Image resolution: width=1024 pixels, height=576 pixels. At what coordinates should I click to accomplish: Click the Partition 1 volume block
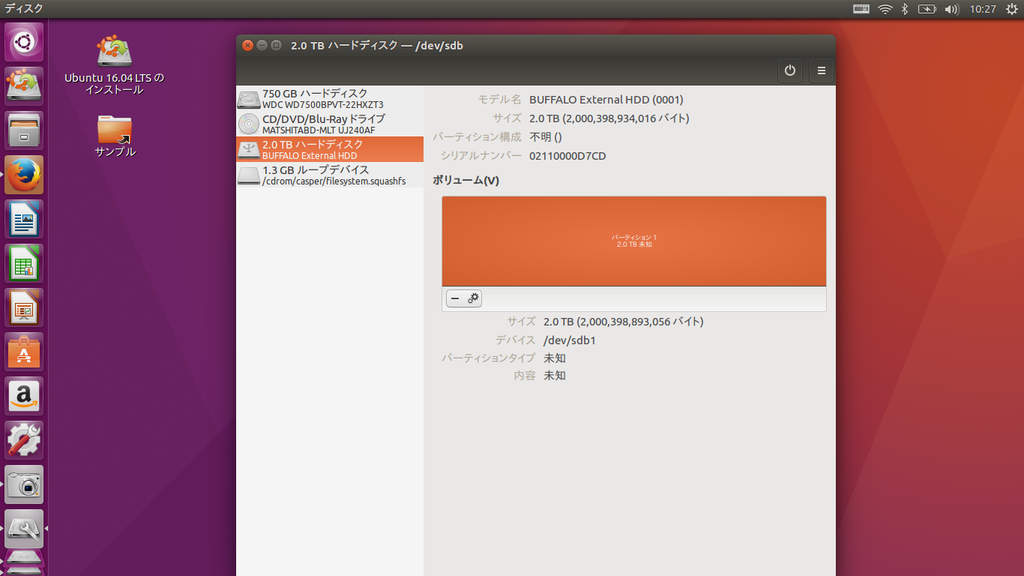coord(633,241)
